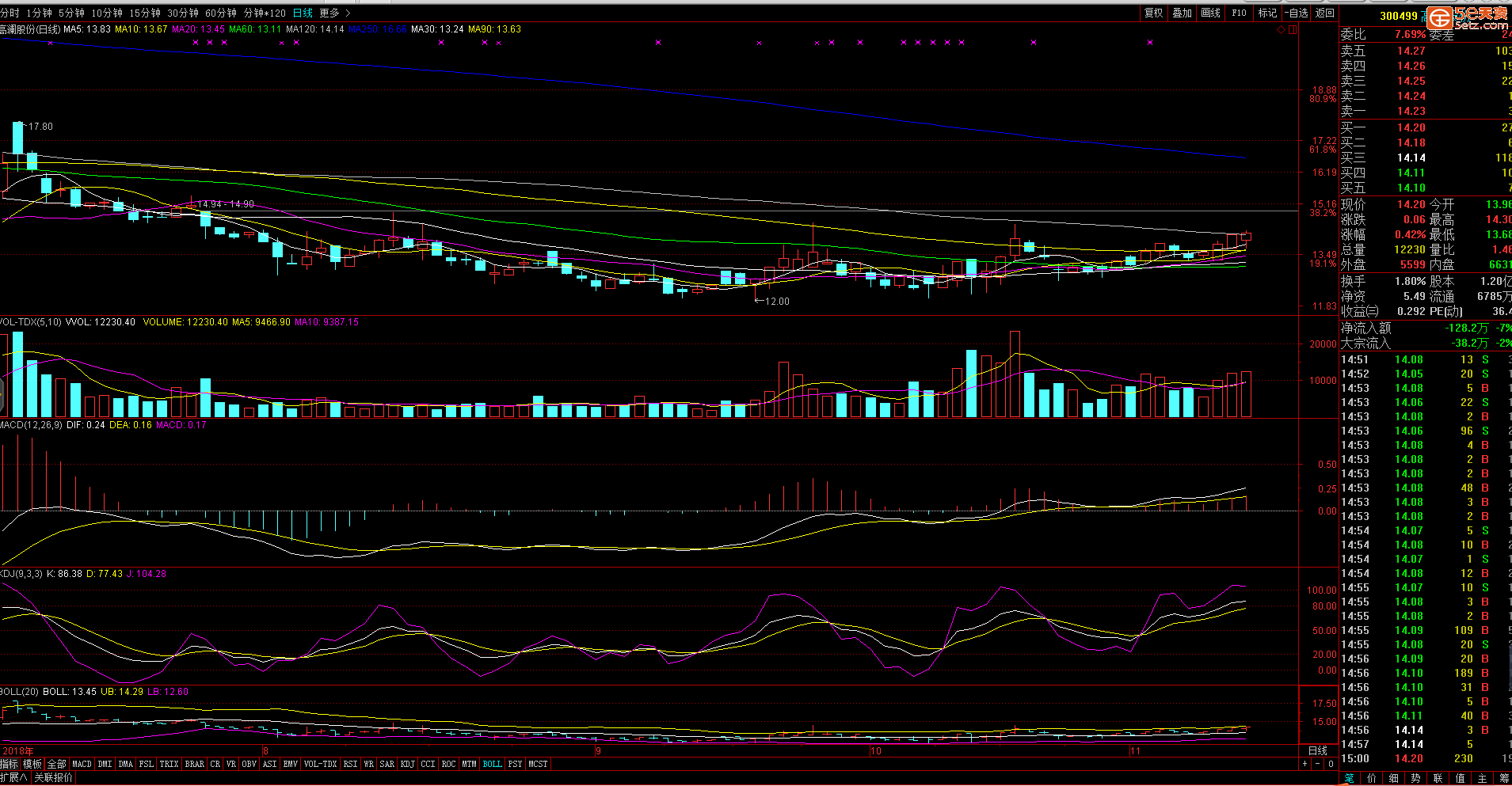The width and height of the screenshot is (1512, 786).
Task: Select the 60分钟 period tab
Action: 221,13
